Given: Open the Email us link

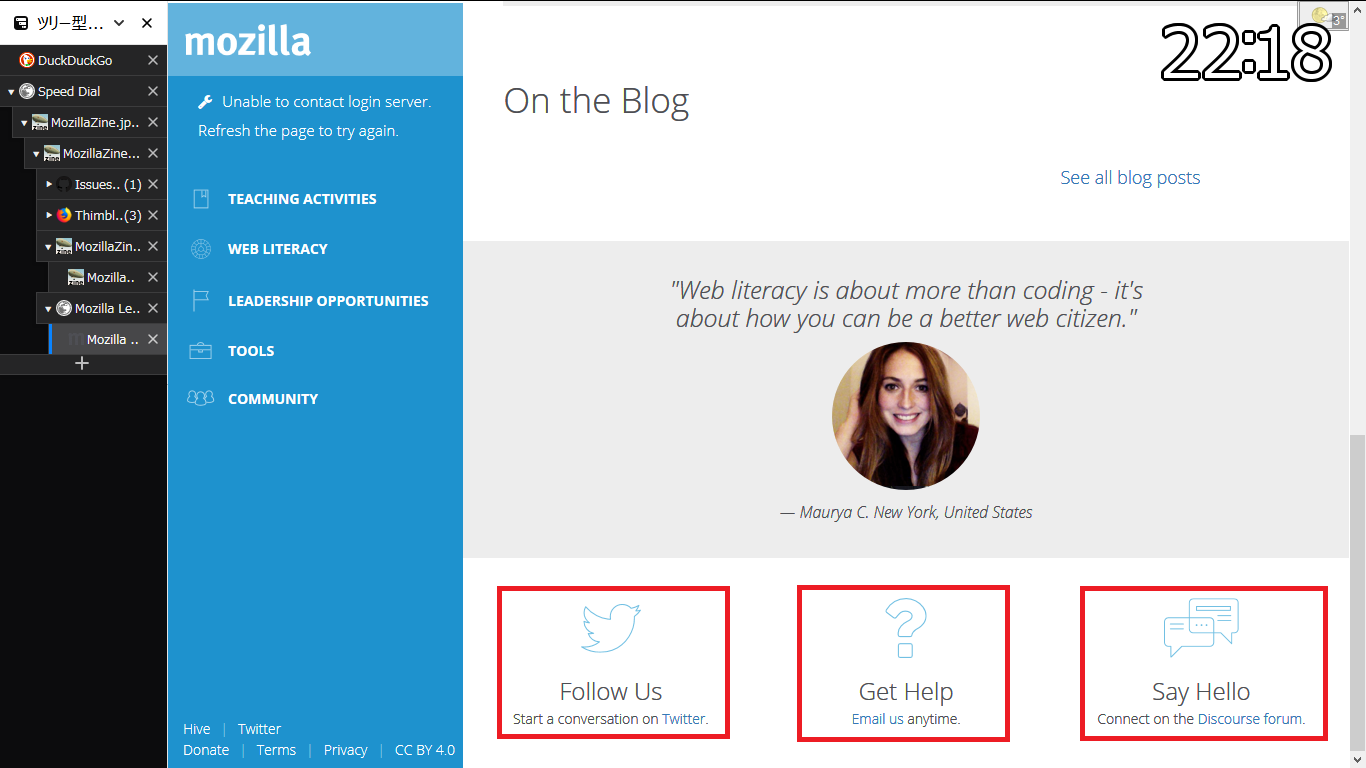Looking at the screenshot, I should [877, 719].
